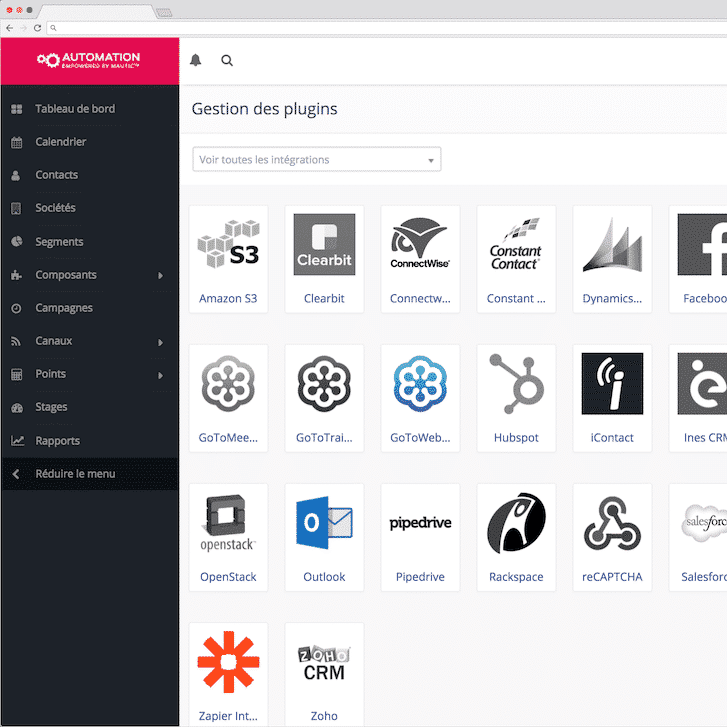Click the notifications bell icon
The image size is (727, 727).
point(196,60)
